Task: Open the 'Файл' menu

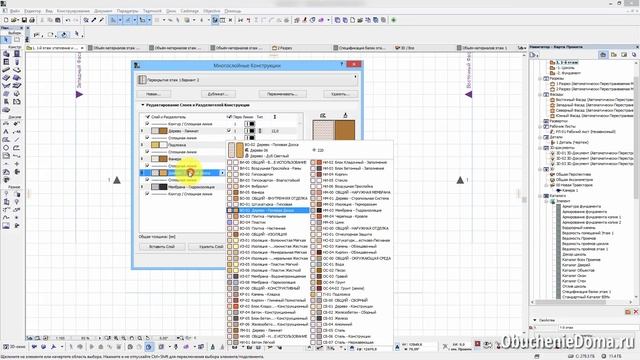Action: coord(15,11)
